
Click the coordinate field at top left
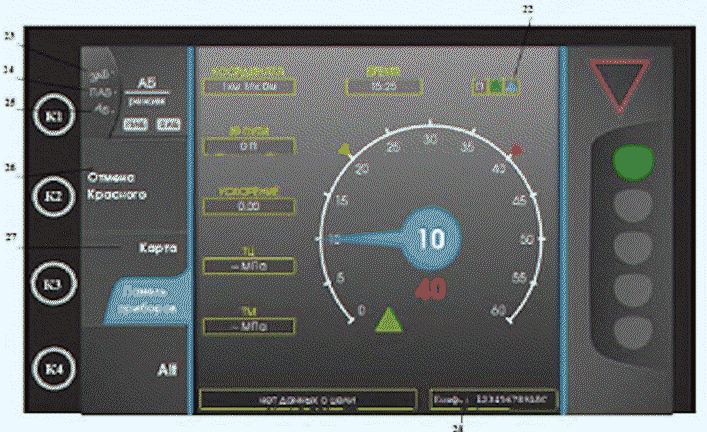click(x=249, y=87)
